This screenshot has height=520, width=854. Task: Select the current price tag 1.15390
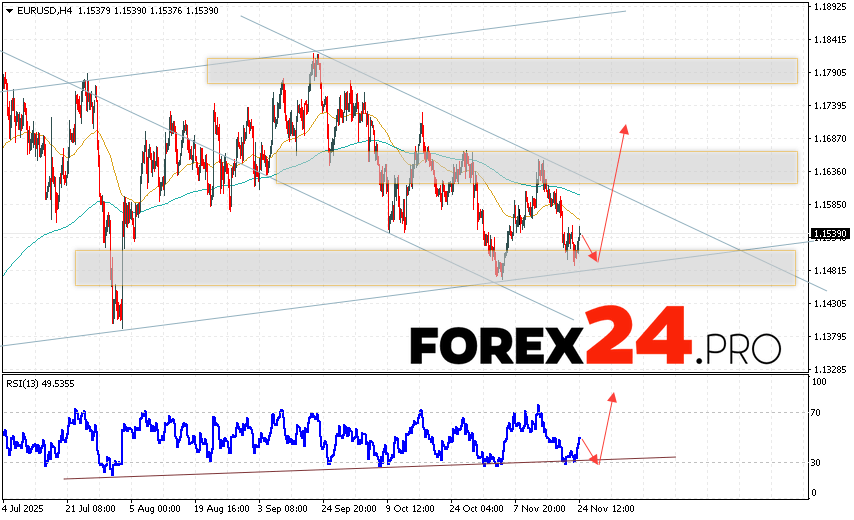click(x=829, y=234)
